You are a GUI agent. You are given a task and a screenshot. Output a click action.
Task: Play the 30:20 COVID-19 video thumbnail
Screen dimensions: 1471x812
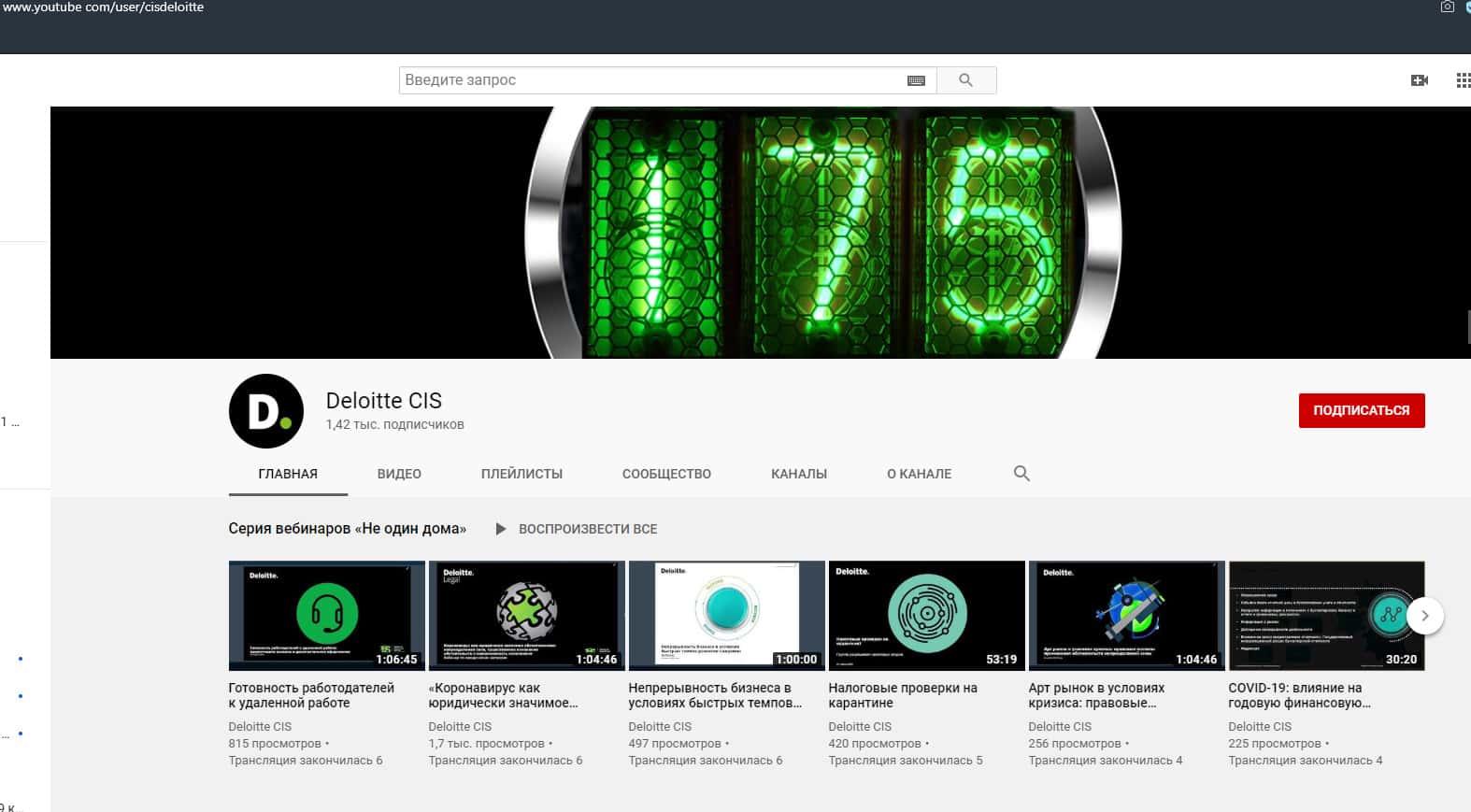(x=1325, y=615)
